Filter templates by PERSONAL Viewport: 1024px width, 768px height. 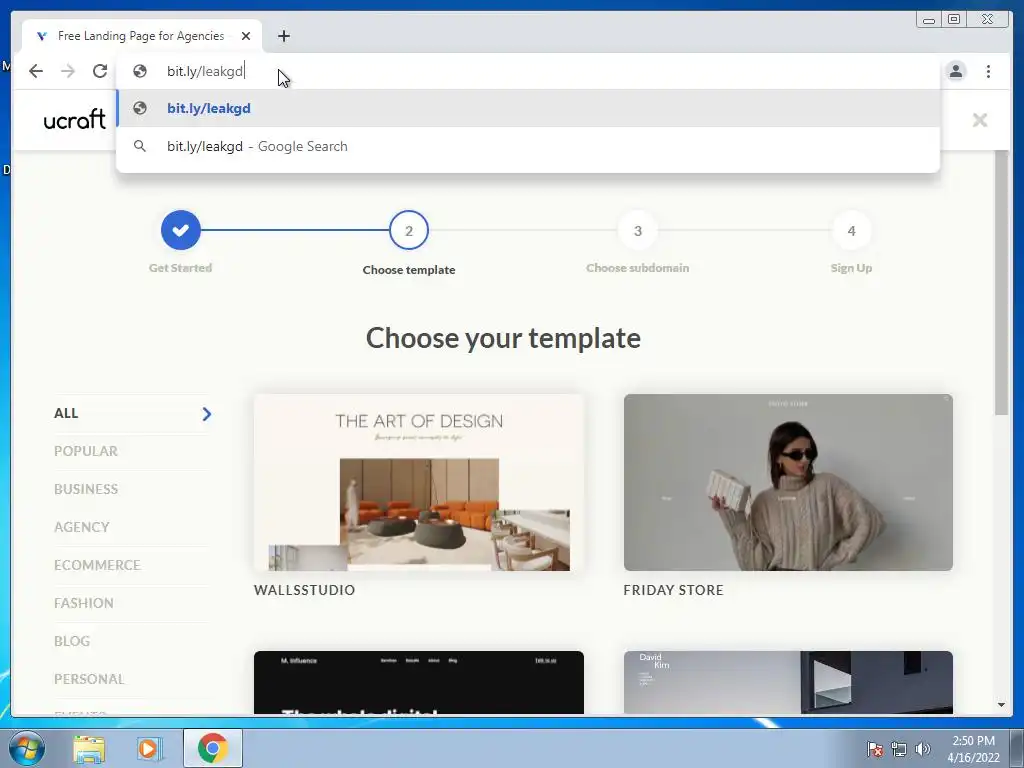tap(89, 679)
